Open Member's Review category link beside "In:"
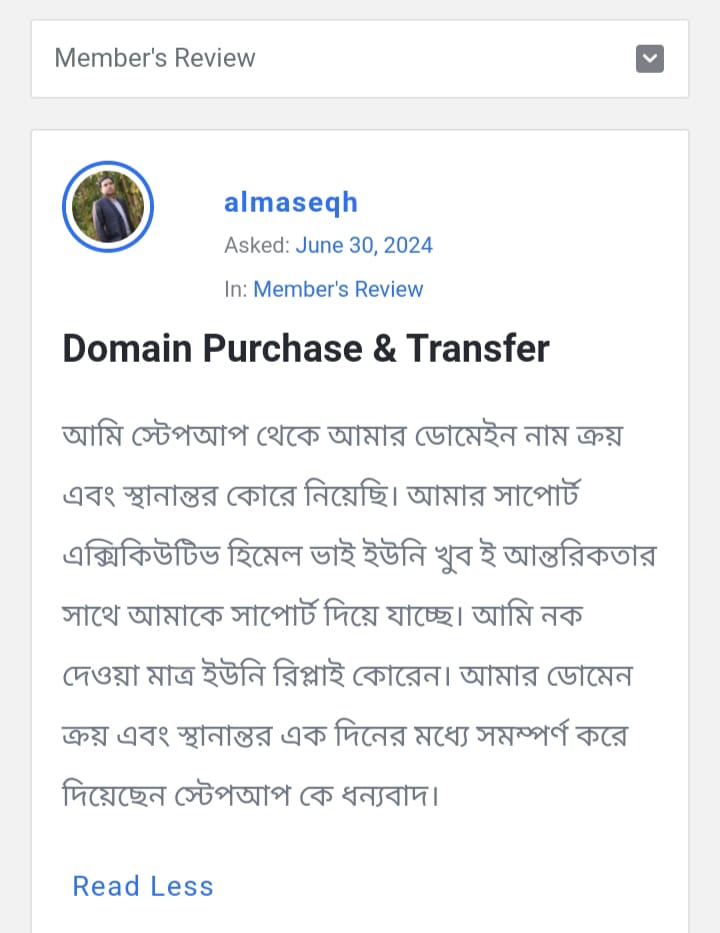720x933 pixels. [338, 289]
